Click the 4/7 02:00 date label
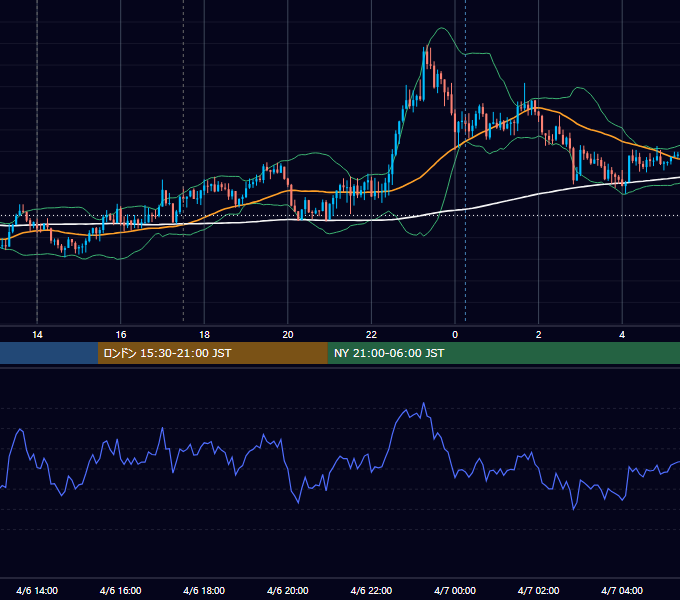The width and height of the screenshot is (680, 600). 538,590
